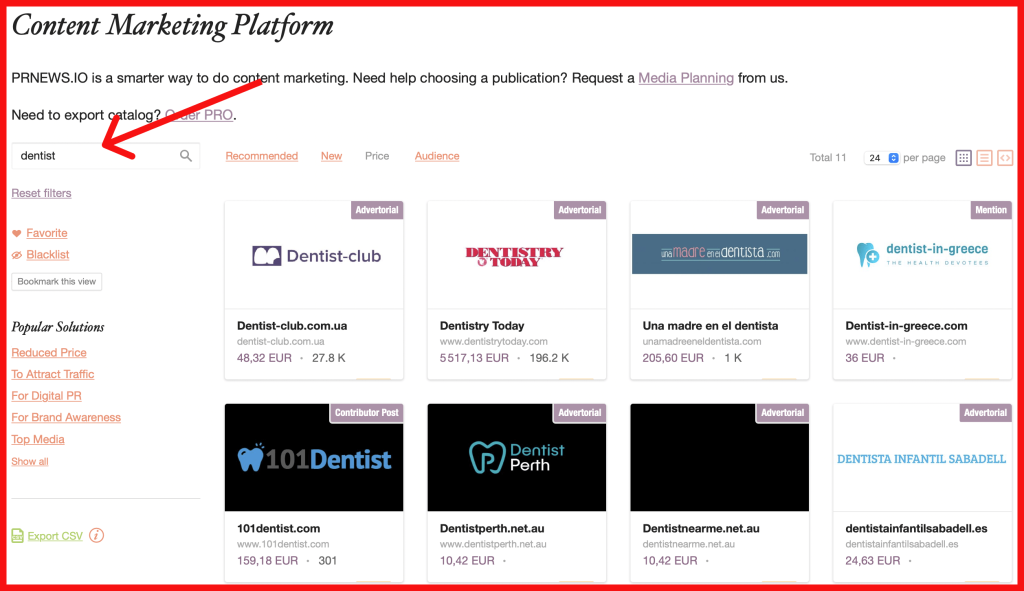This screenshot has height=591, width=1024.
Task: Open the Una madre en el dentista title
Action: coord(710,326)
